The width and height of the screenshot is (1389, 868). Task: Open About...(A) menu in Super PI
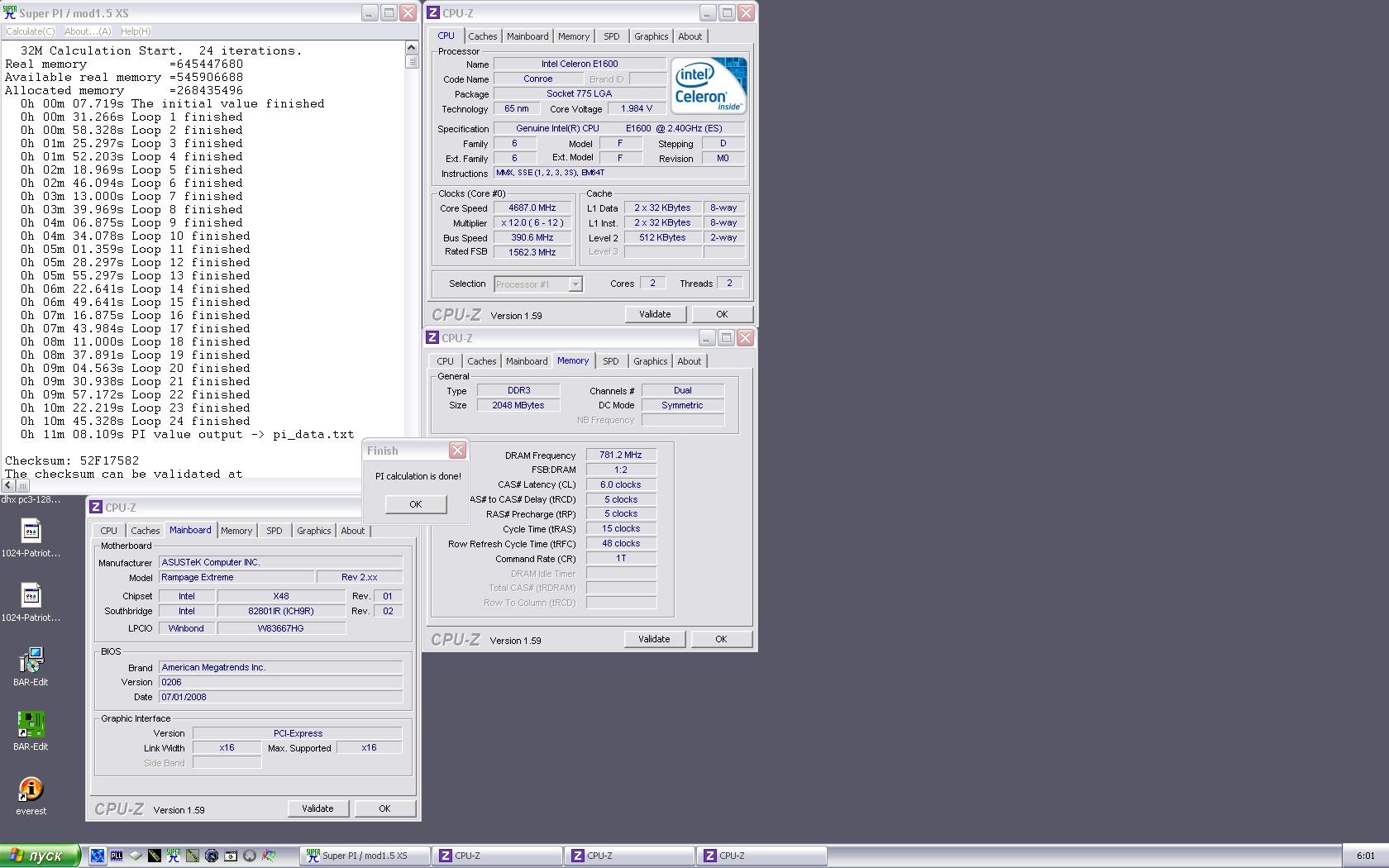(x=88, y=31)
